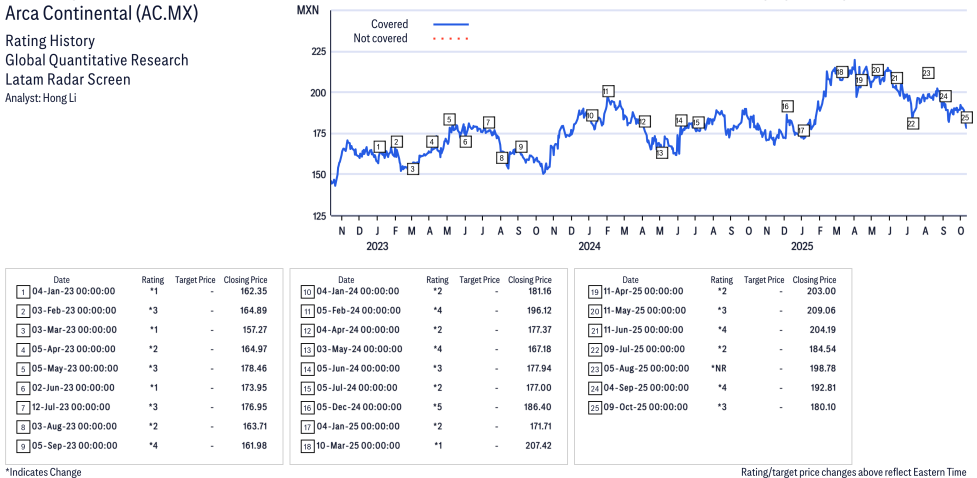Click chart marker 8 on the price line
Image resolution: width=977 pixels, height=478 pixels.
(502, 157)
